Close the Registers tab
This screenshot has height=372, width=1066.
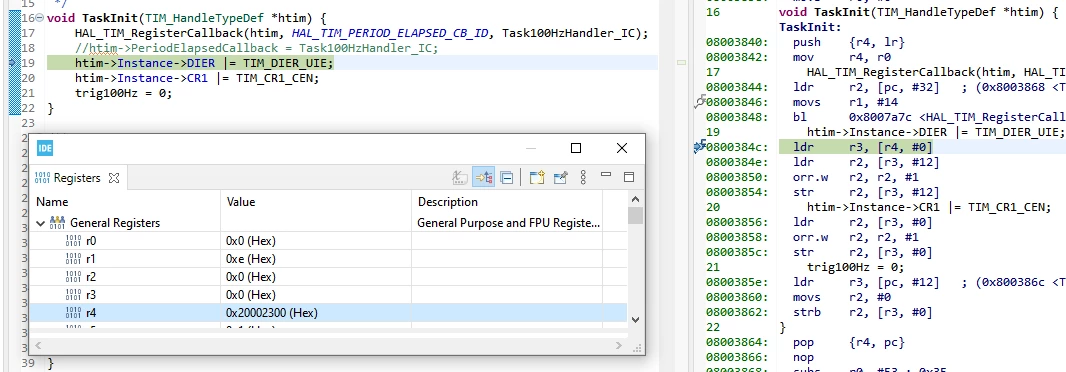114,177
